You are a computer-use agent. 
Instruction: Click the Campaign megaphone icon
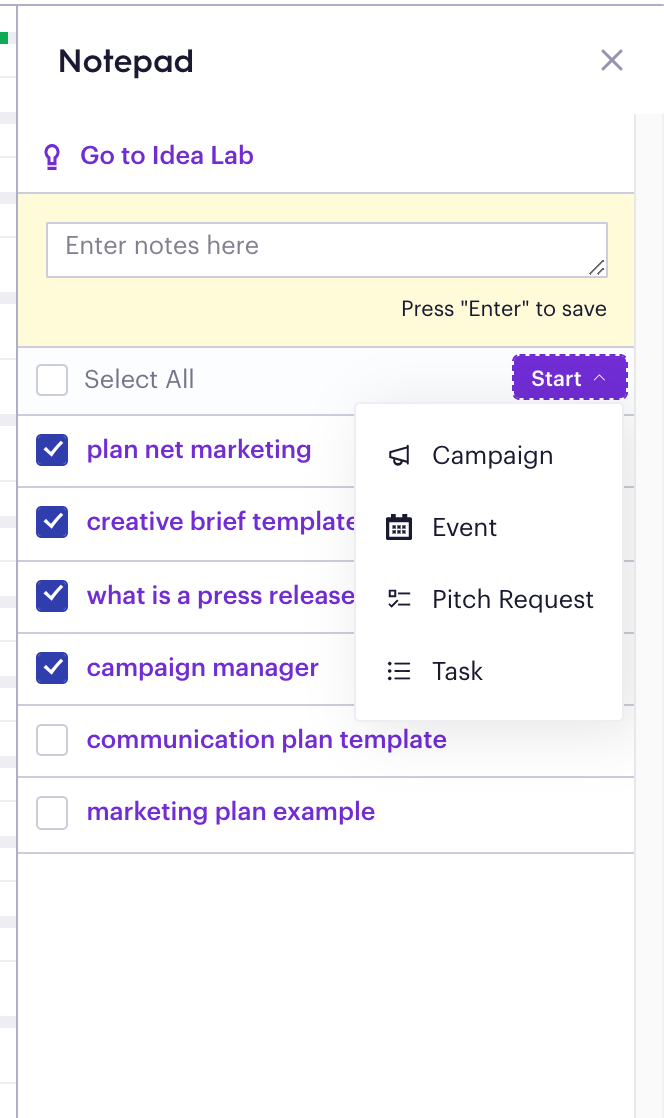point(399,456)
